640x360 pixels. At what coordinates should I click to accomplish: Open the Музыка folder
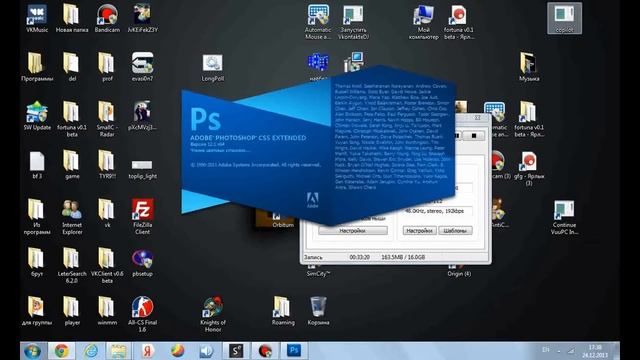tap(529, 67)
